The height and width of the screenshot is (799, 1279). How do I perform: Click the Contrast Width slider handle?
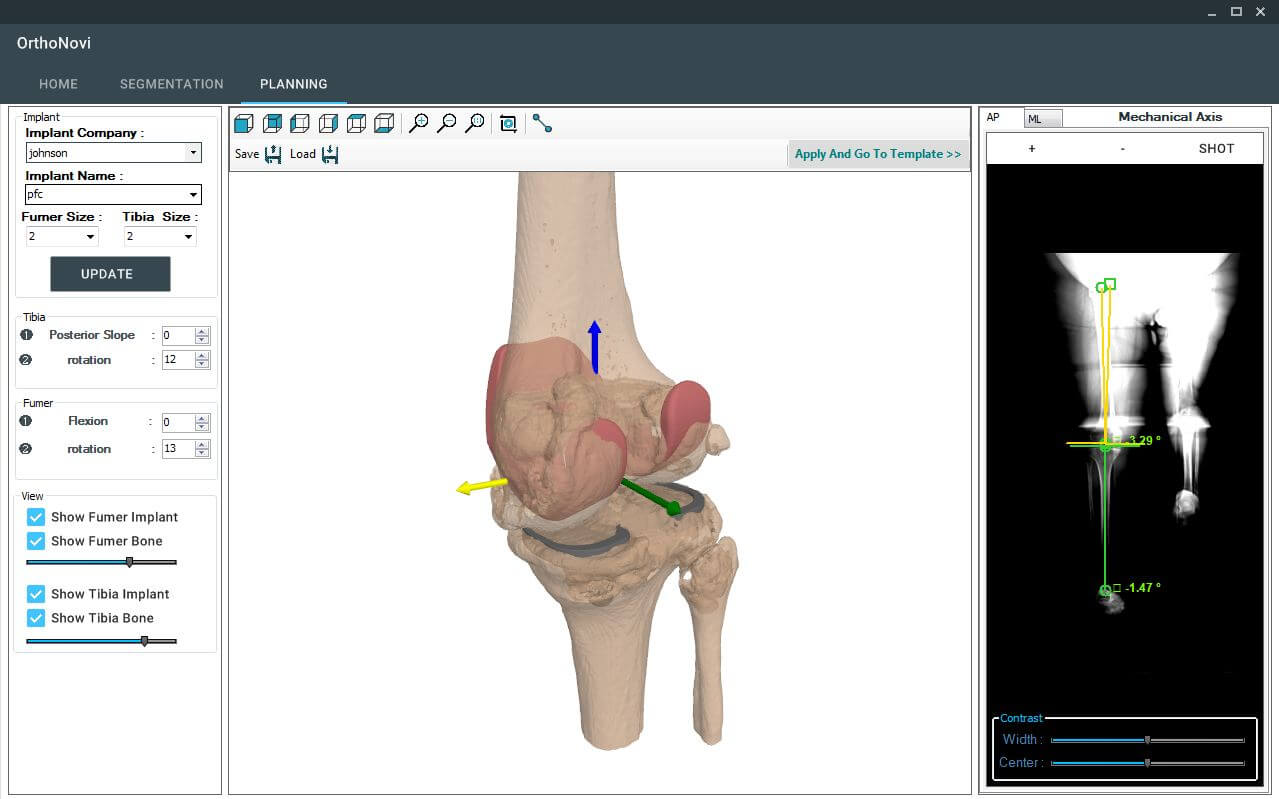click(1147, 740)
